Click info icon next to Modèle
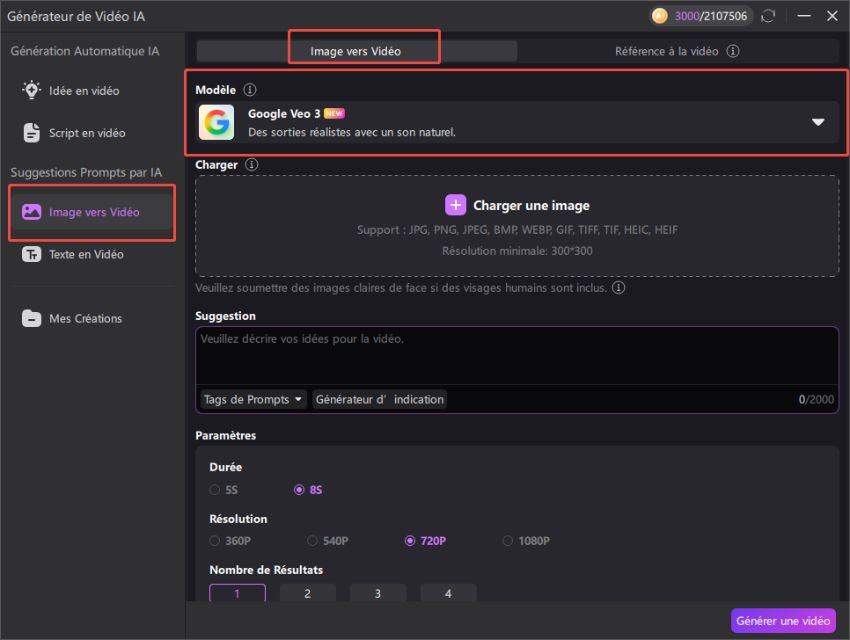Viewport: 850px width, 640px height. (x=250, y=89)
